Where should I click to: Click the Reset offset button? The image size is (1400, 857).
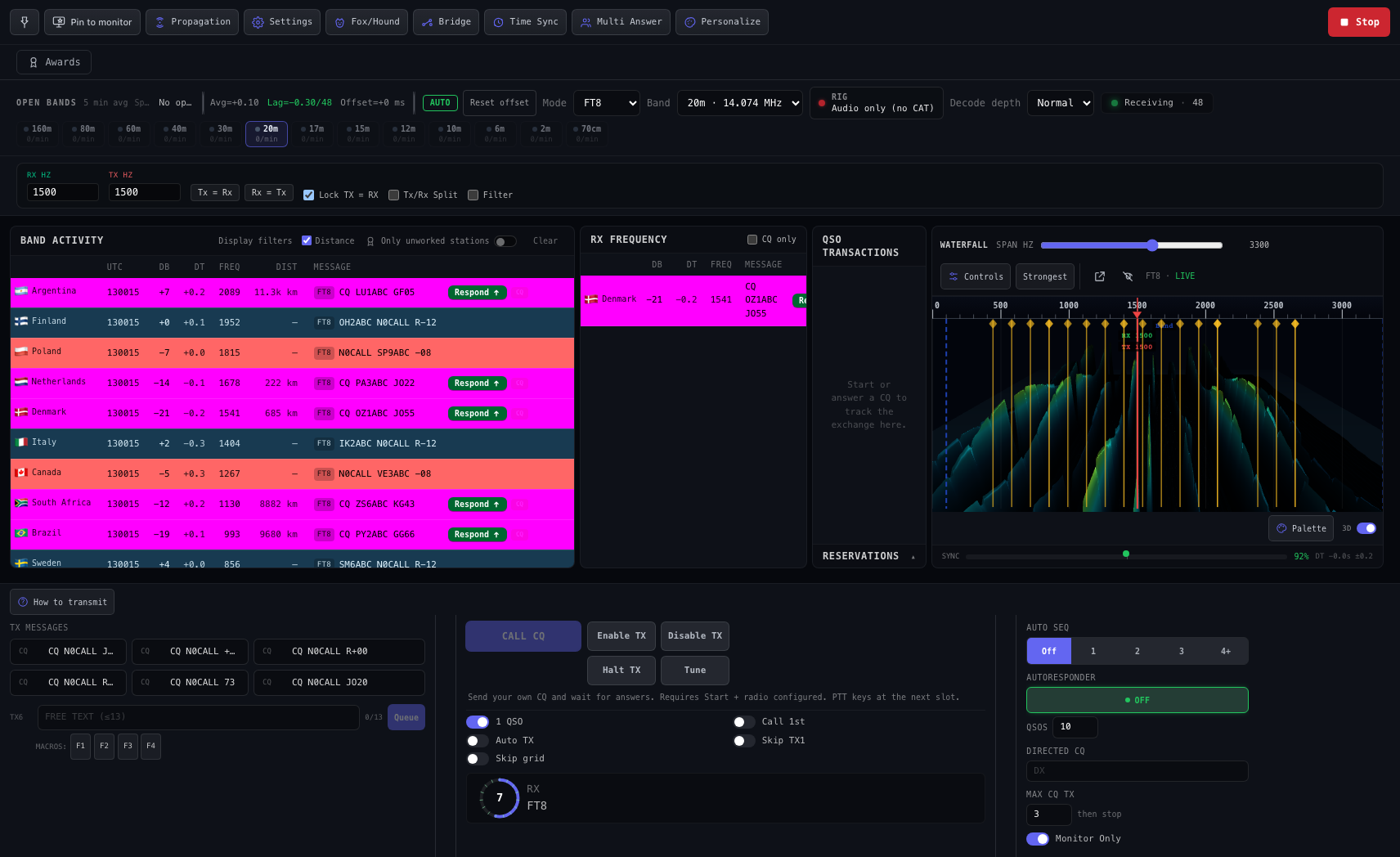(500, 103)
